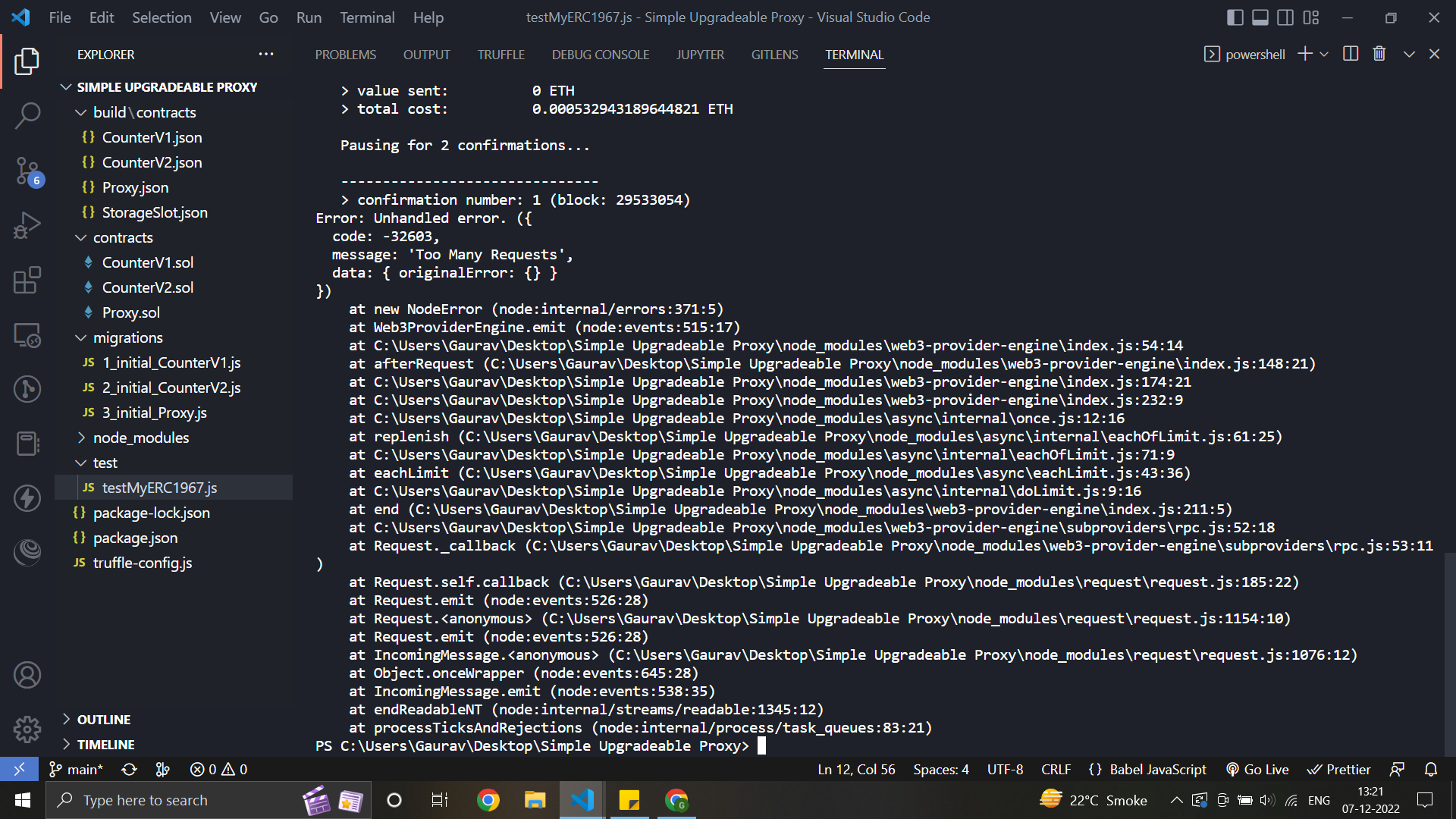Open the Manage settings gear
This screenshot has width=1456, height=819.
click(27, 729)
